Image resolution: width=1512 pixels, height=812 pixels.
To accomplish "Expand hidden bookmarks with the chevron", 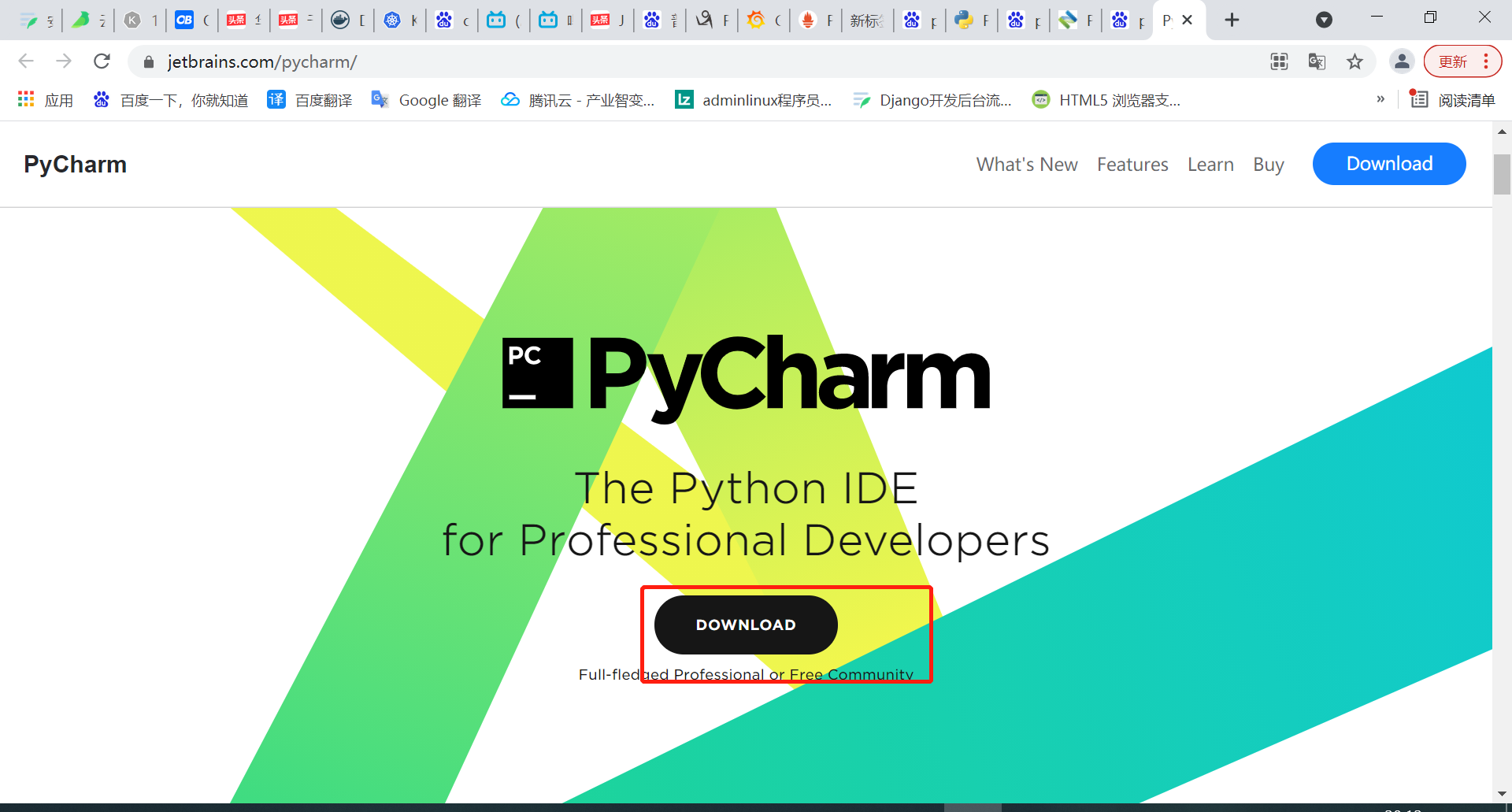I will click(x=1380, y=99).
